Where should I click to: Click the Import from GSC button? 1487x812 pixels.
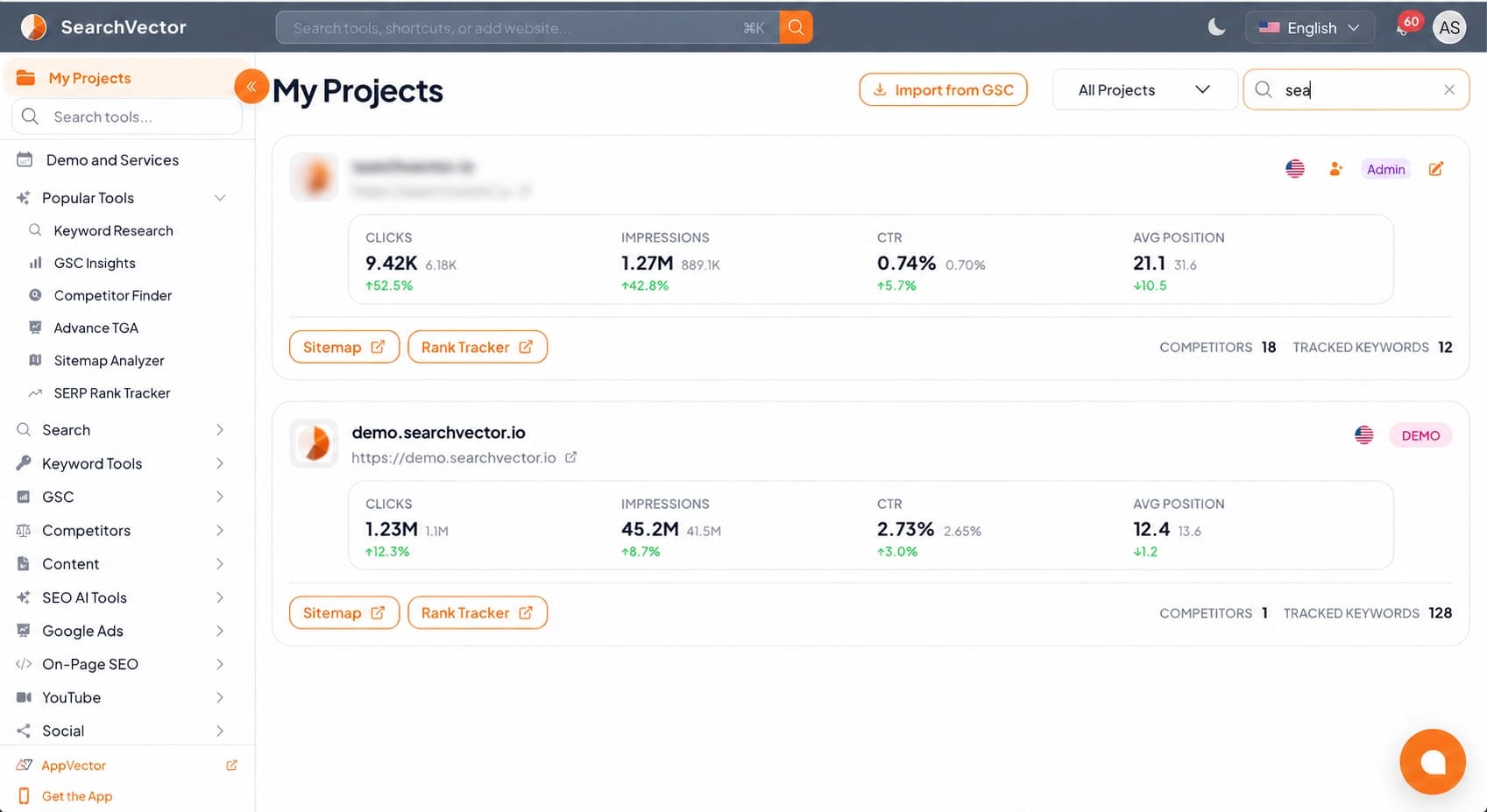click(x=943, y=89)
